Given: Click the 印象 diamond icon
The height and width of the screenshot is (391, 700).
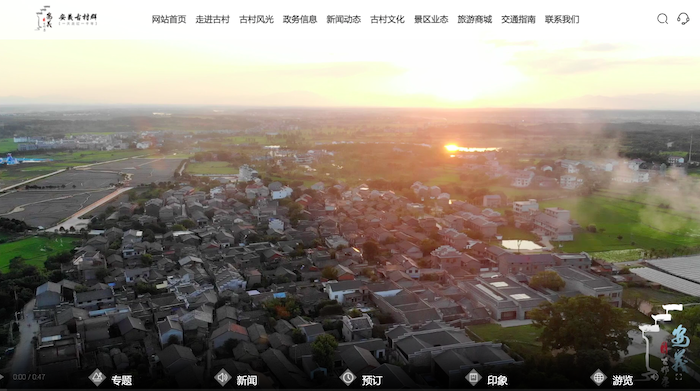Looking at the screenshot, I should click(473, 378).
